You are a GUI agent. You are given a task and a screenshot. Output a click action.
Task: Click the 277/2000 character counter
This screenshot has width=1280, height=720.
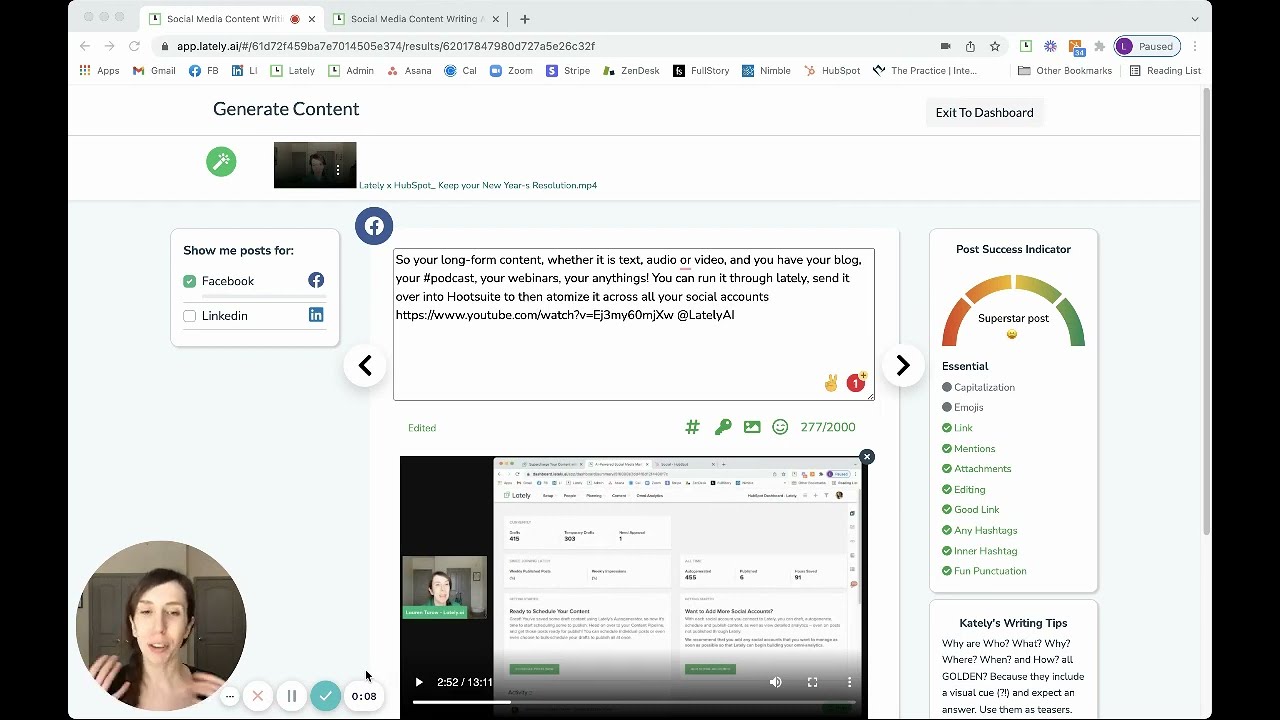828,427
